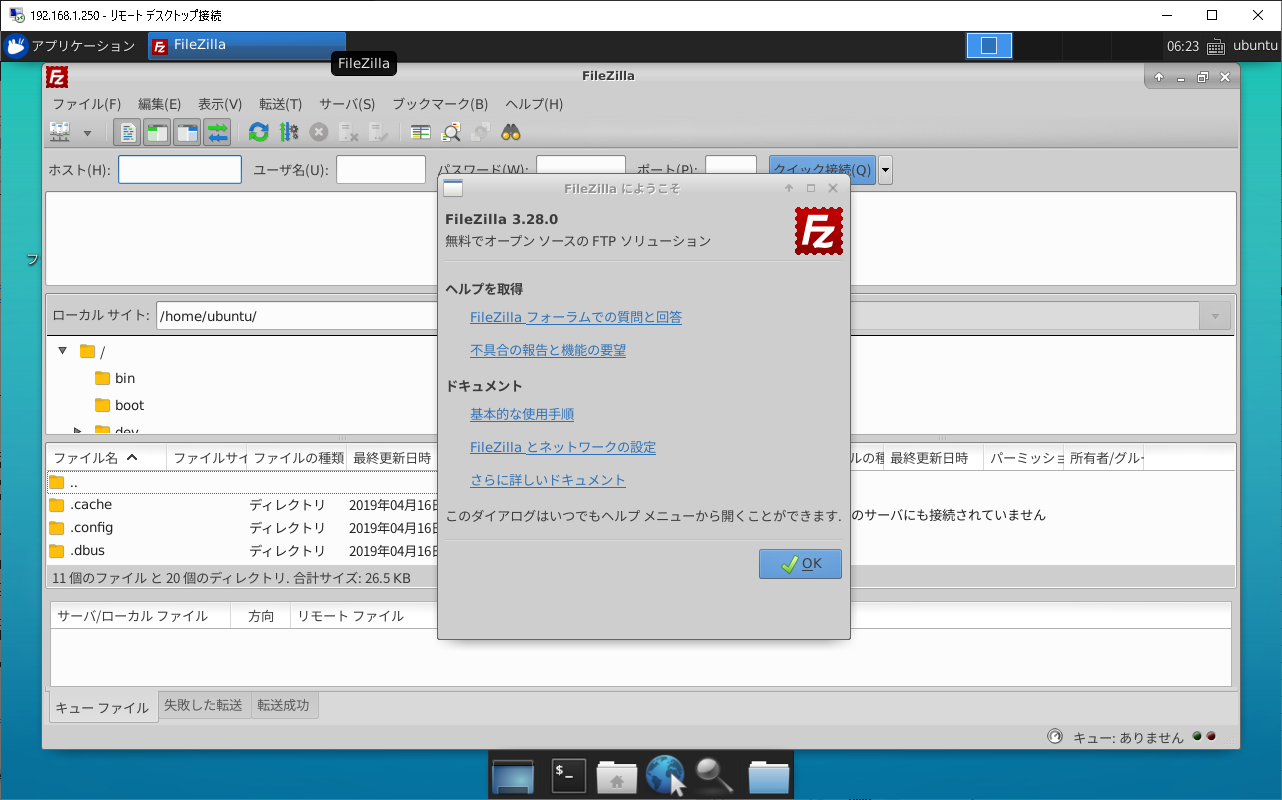The width and height of the screenshot is (1282, 800).
Task: Search for files with the binoculars icon
Action: pos(511,132)
